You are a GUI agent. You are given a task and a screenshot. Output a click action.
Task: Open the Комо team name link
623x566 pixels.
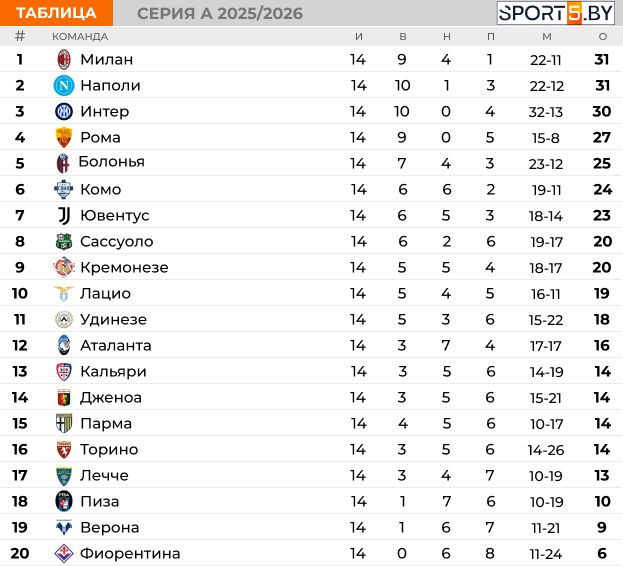tap(100, 189)
